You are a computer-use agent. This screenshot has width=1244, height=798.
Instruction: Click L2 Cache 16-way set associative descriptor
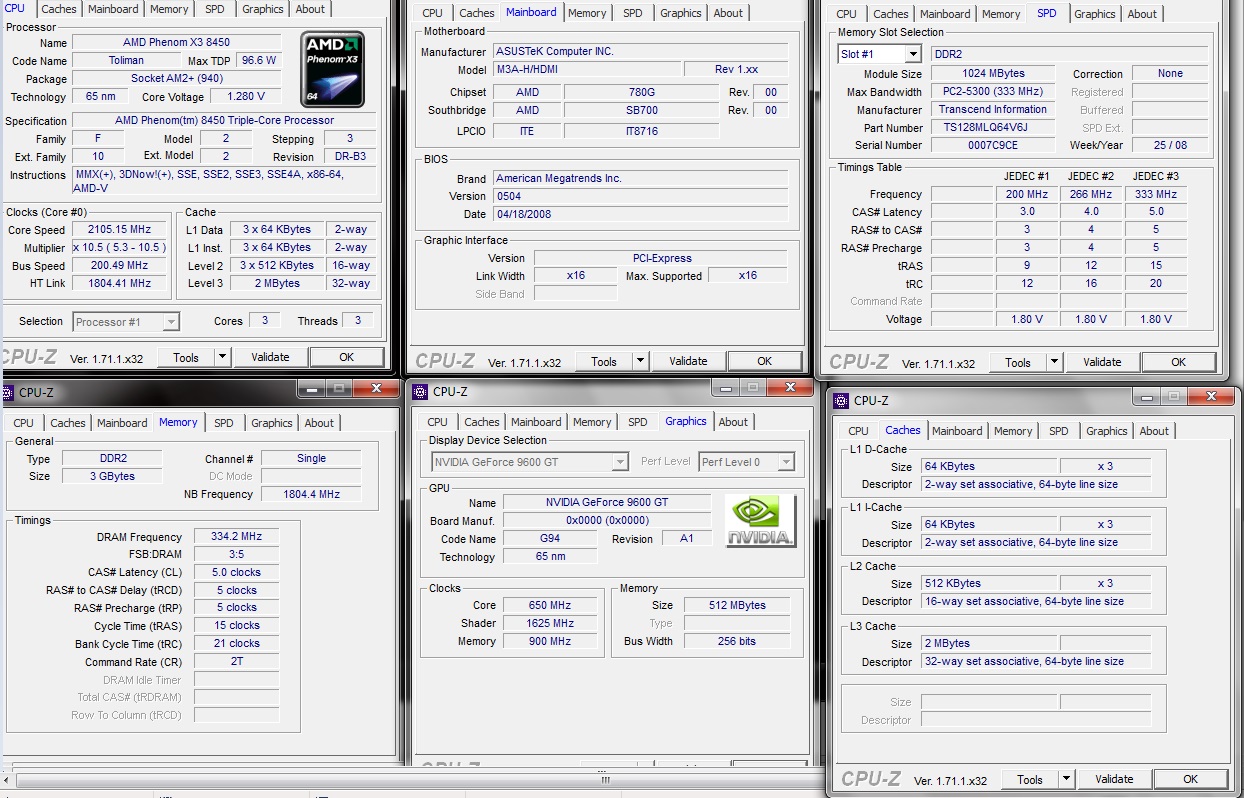tap(1035, 602)
